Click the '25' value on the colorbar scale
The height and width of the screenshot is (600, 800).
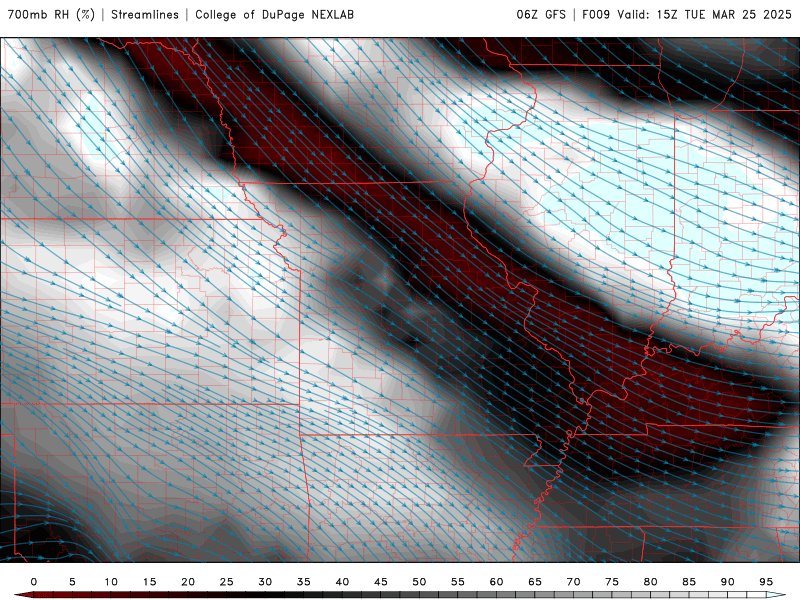[227, 582]
